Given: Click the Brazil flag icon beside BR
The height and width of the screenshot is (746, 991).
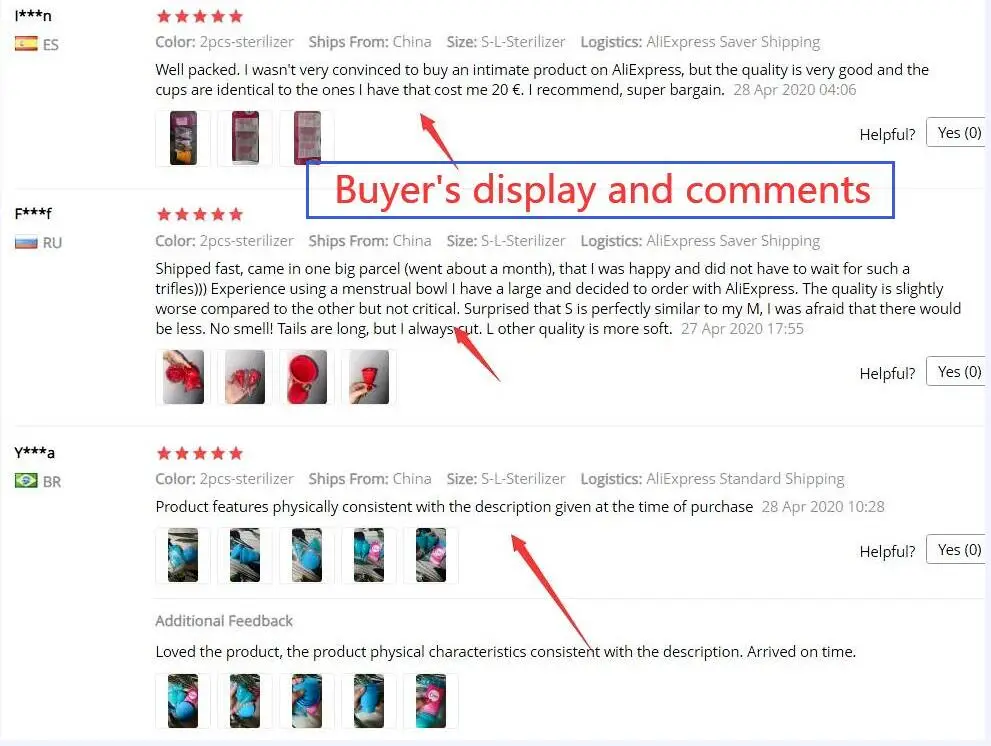Looking at the screenshot, I should (26, 480).
